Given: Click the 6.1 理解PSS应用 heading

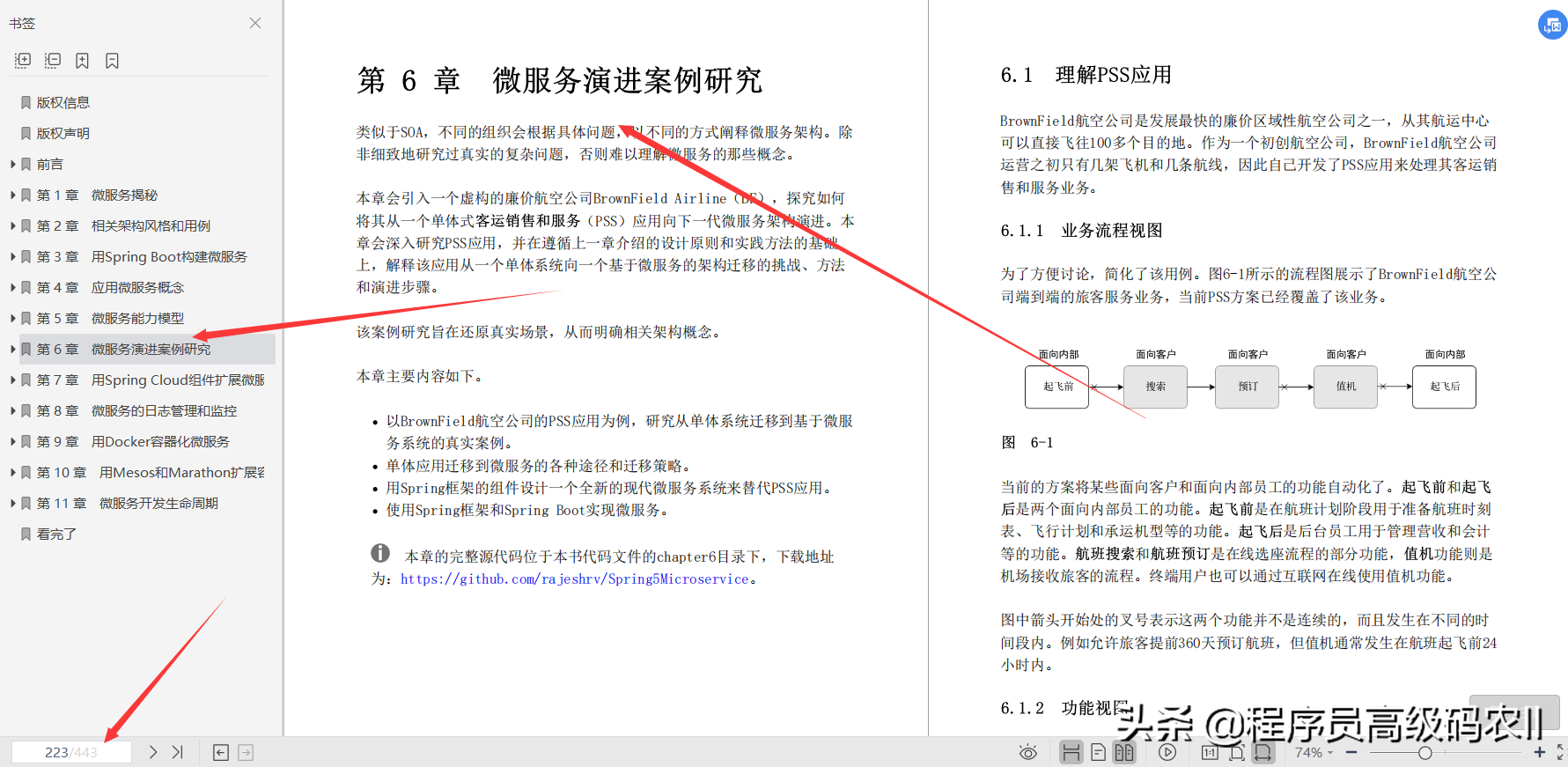Looking at the screenshot, I should pyautogui.click(x=1086, y=76).
